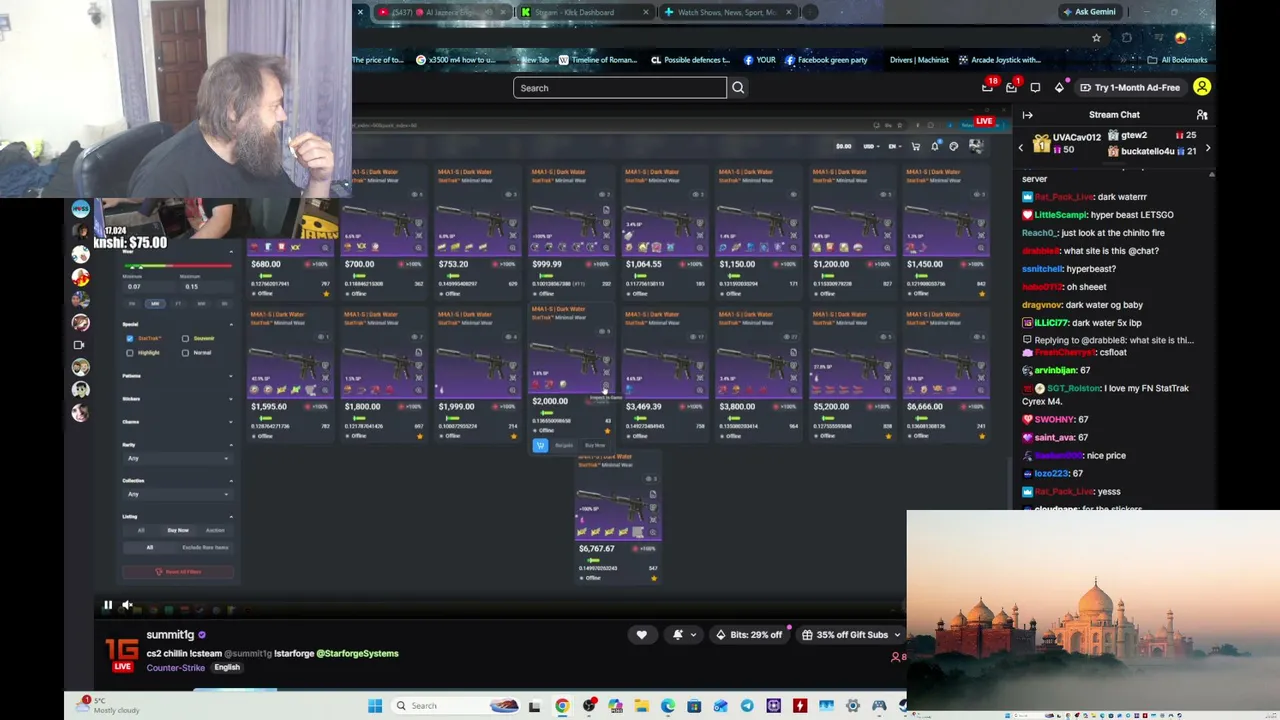The height and width of the screenshot is (720, 1280).
Task: Expand the Charms filter section
Action: pos(178,422)
